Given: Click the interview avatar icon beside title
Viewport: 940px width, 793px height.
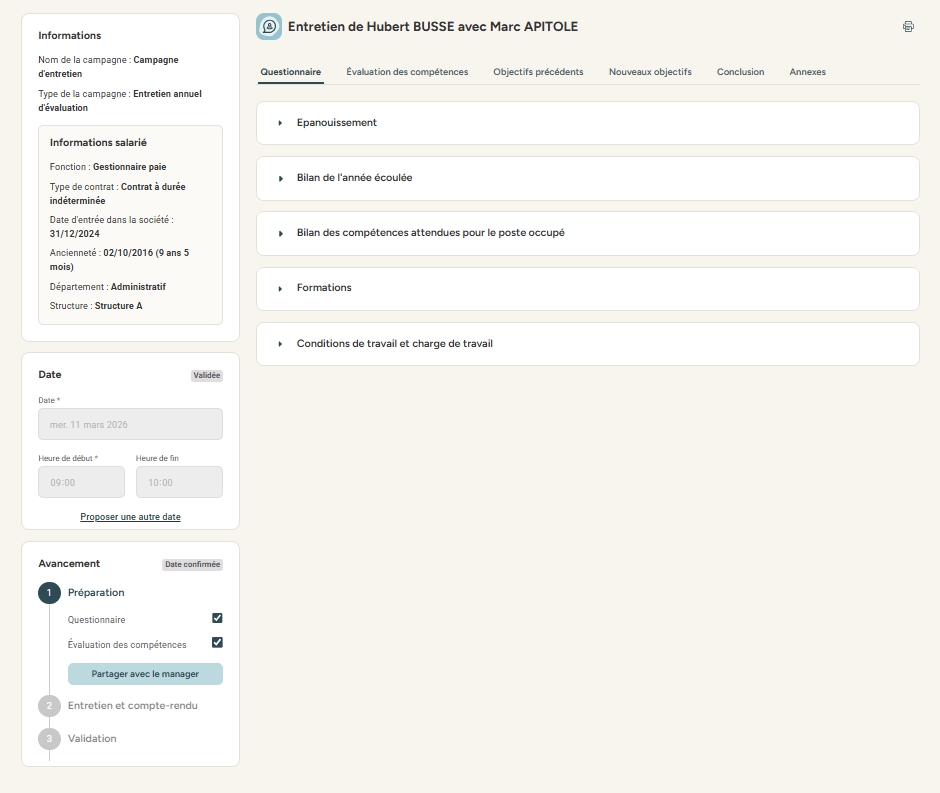Looking at the screenshot, I should tap(269, 27).
